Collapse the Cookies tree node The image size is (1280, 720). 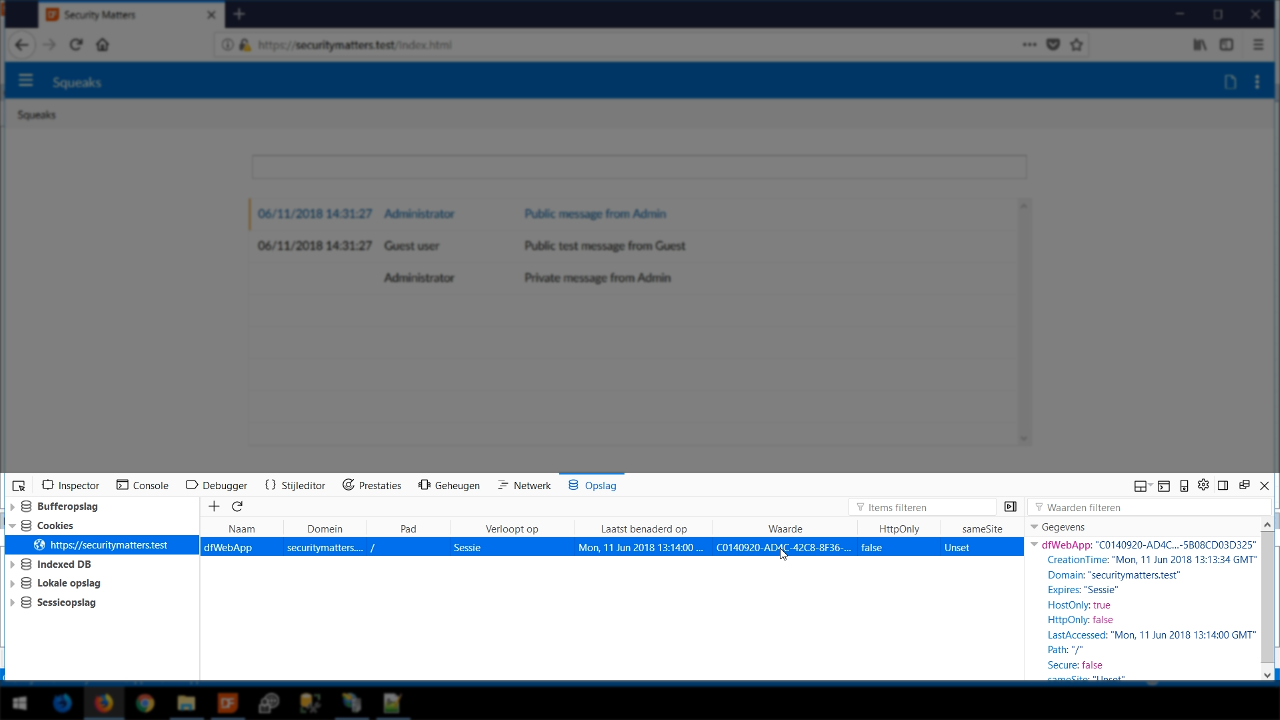click(13, 526)
